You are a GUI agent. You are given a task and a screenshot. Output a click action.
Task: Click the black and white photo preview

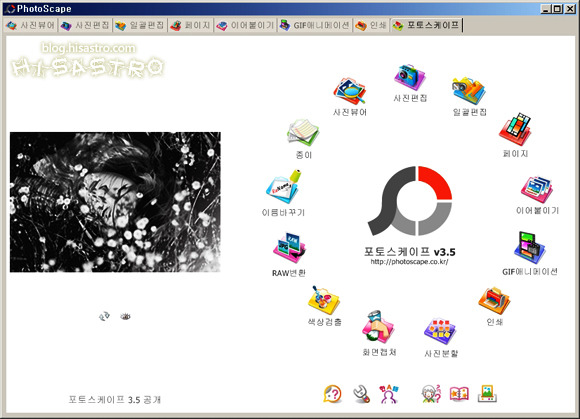click(x=115, y=202)
